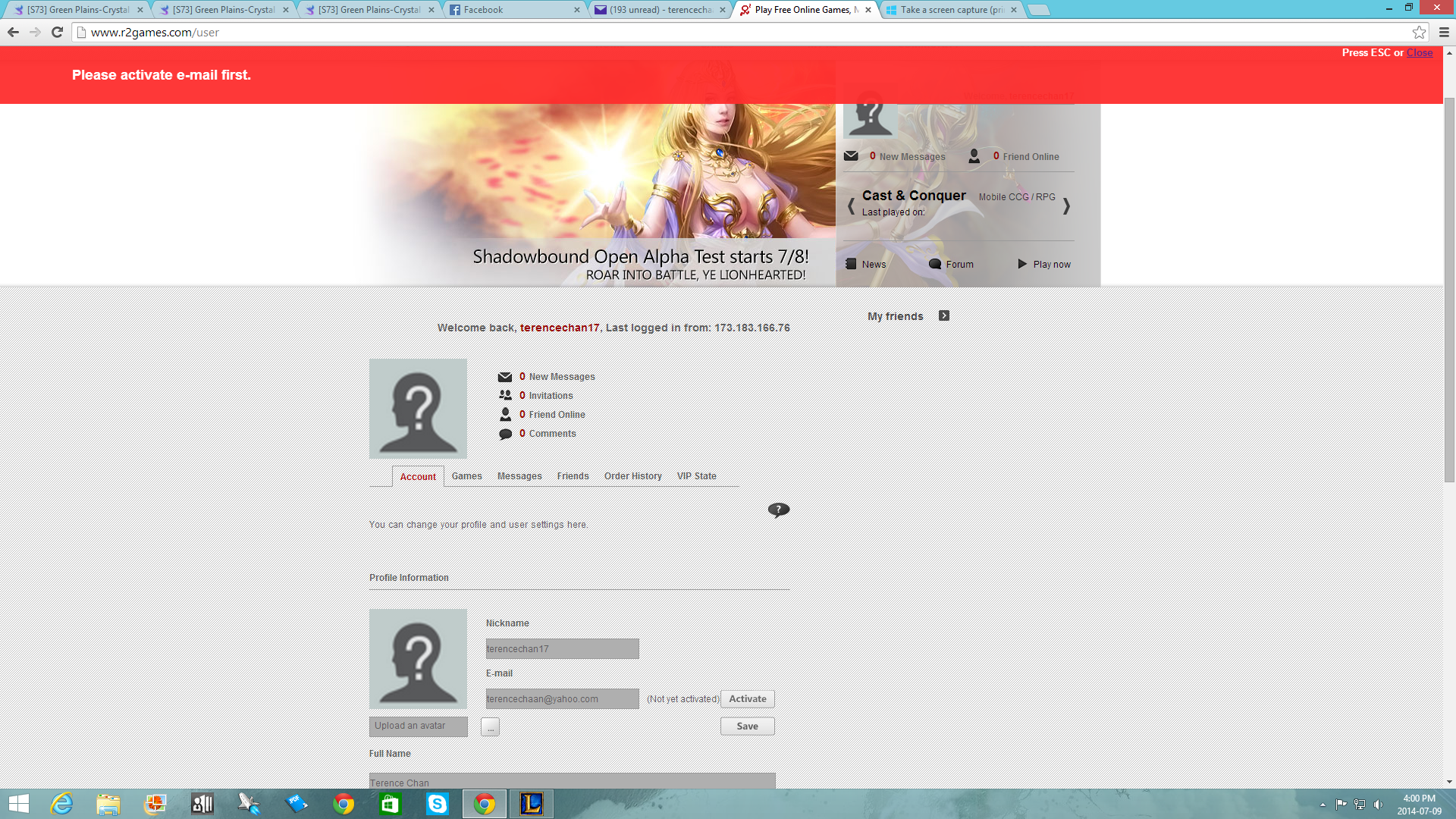
Task: Show previous game with left chevron
Action: (851, 206)
